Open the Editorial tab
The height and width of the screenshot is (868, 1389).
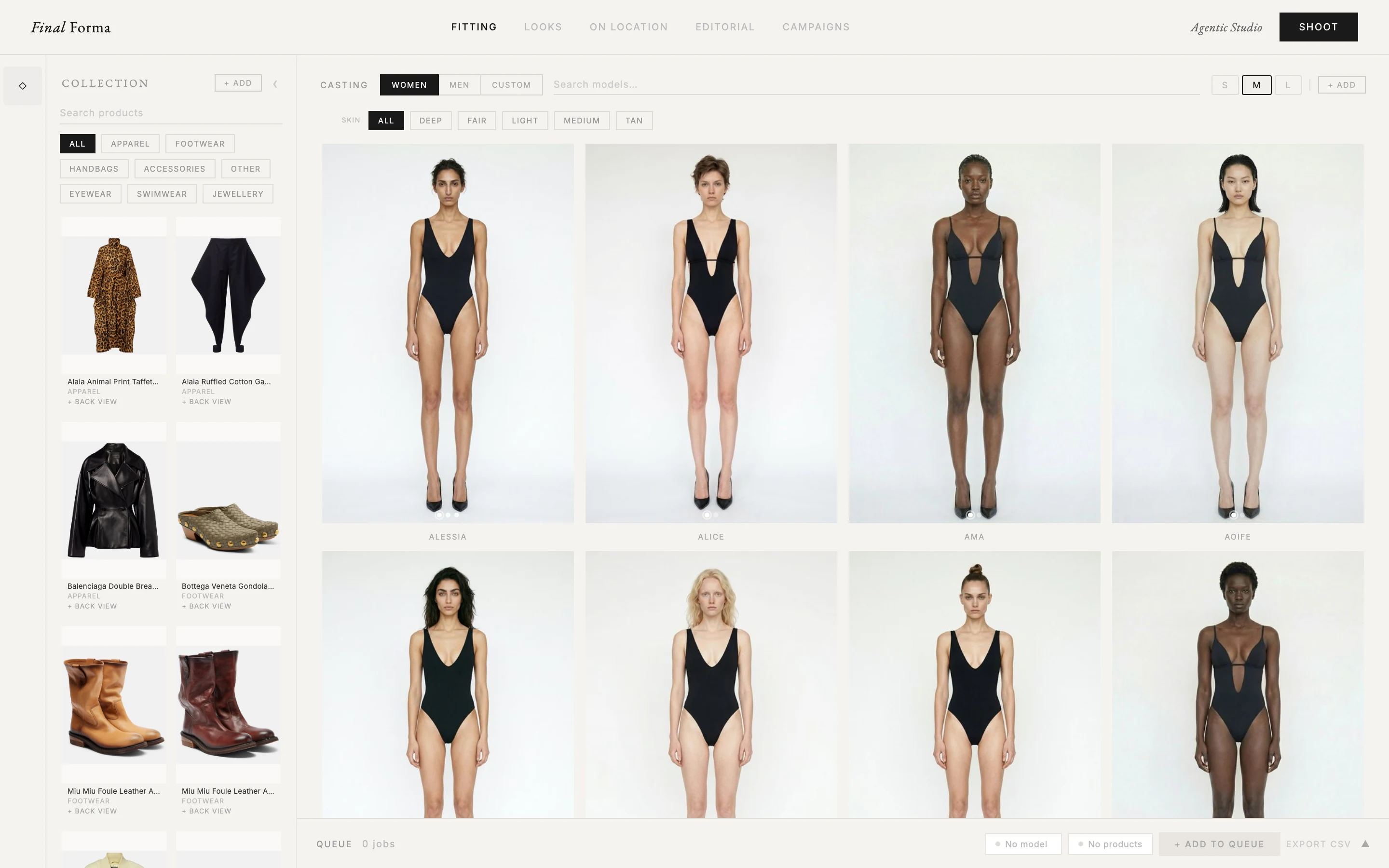(x=725, y=27)
